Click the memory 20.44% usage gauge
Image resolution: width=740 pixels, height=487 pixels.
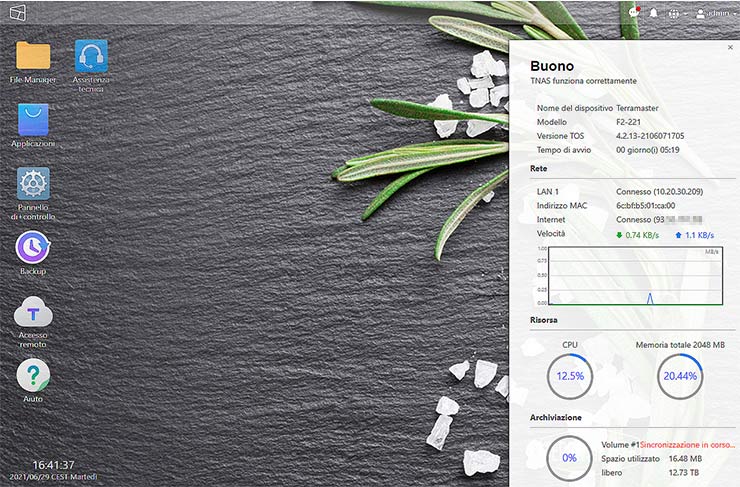tap(680, 377)
